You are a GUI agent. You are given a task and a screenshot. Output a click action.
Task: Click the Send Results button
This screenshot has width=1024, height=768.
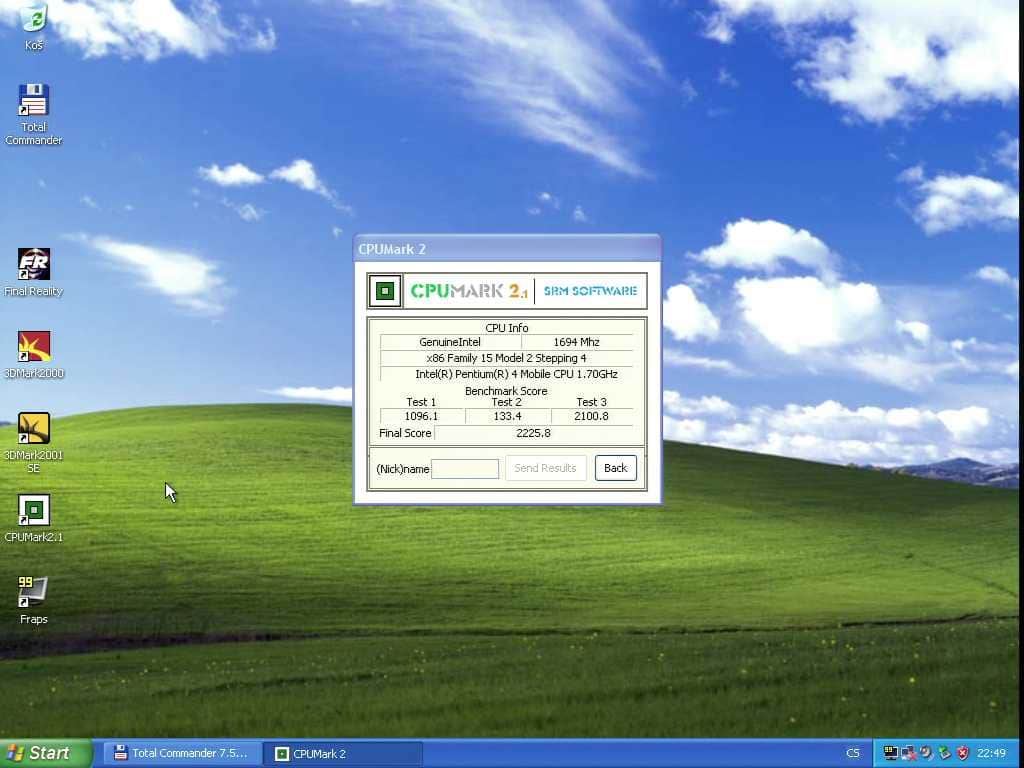click(545, 468)
